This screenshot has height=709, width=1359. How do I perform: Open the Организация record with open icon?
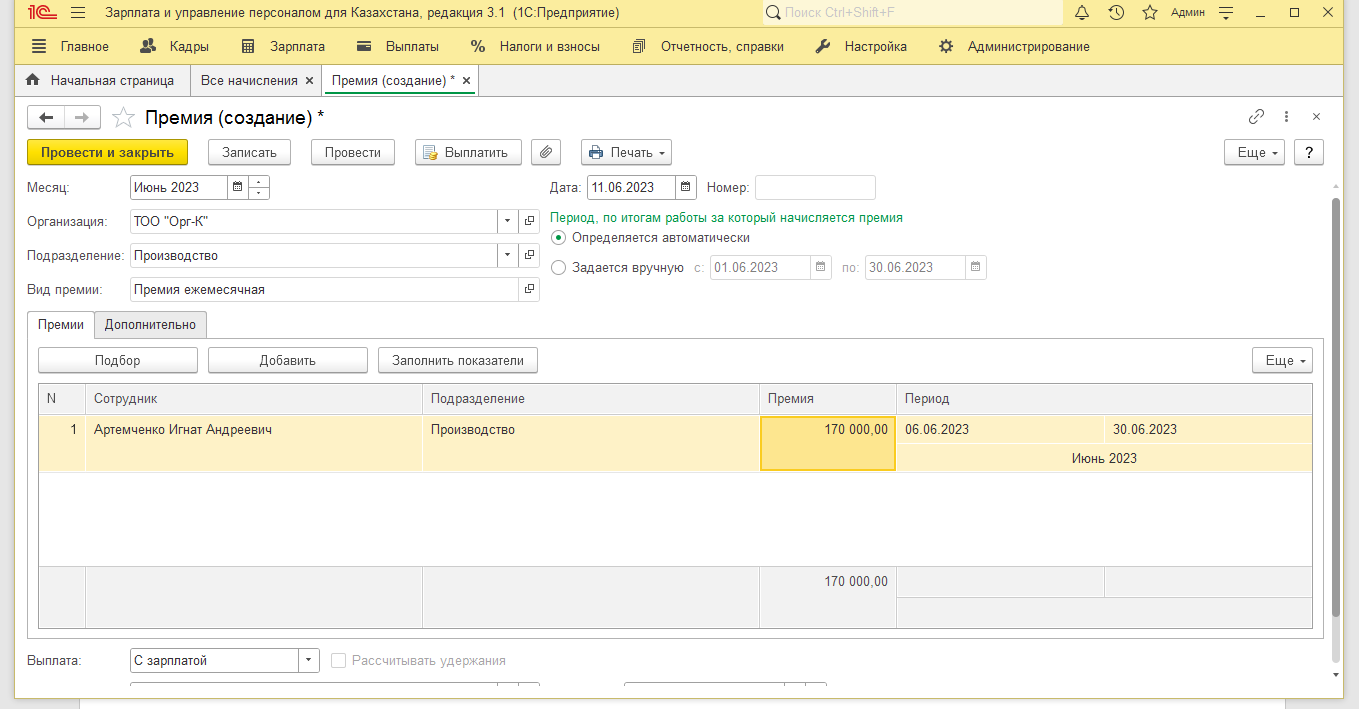click(529, 221)
